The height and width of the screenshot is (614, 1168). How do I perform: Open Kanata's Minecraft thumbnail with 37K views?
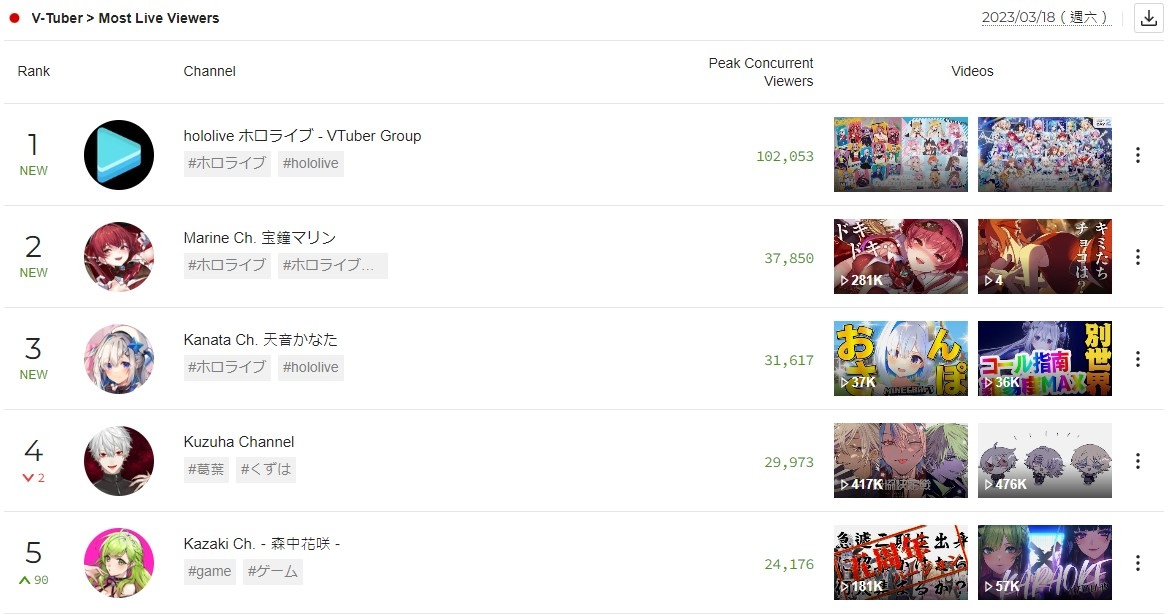pyautogui.click(x=901, y=358)
